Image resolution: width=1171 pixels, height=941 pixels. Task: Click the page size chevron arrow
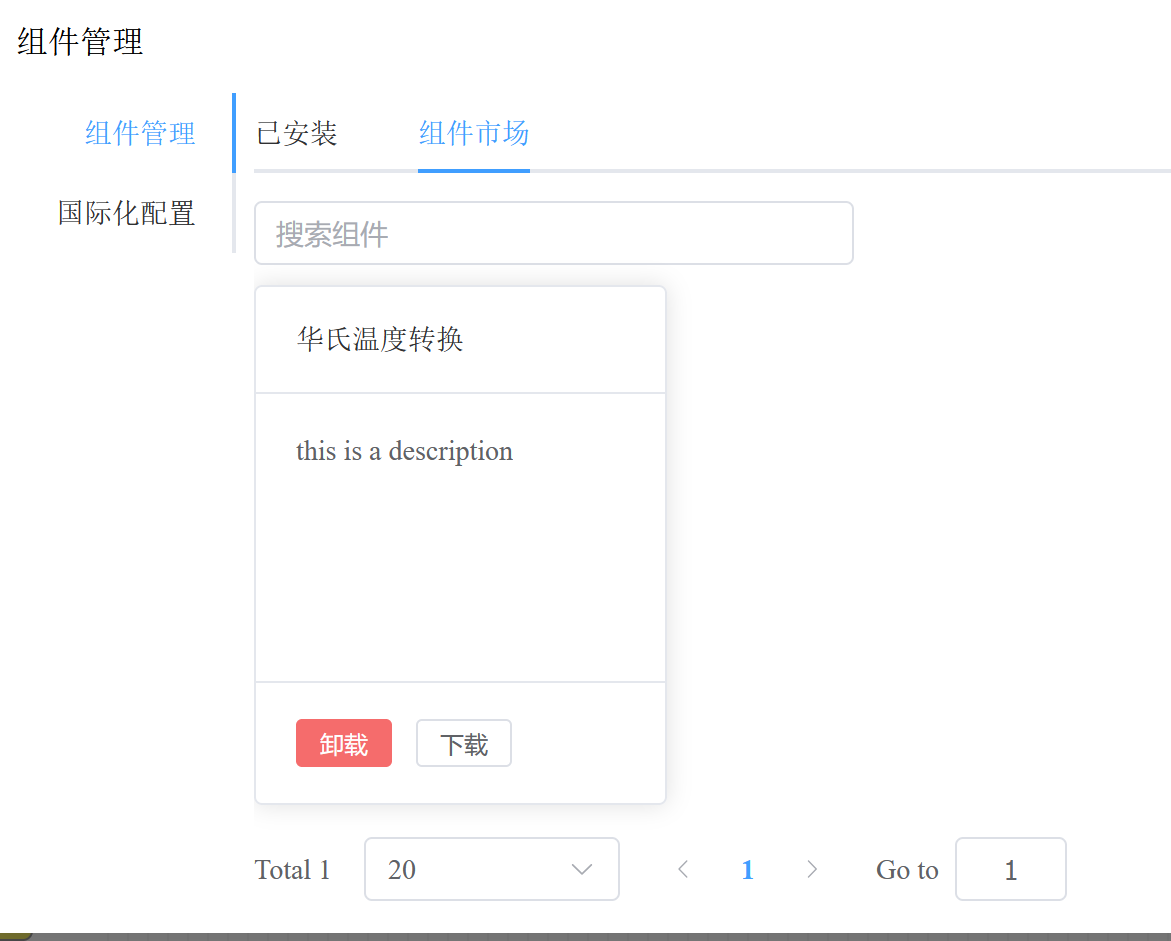click(582, 869)
